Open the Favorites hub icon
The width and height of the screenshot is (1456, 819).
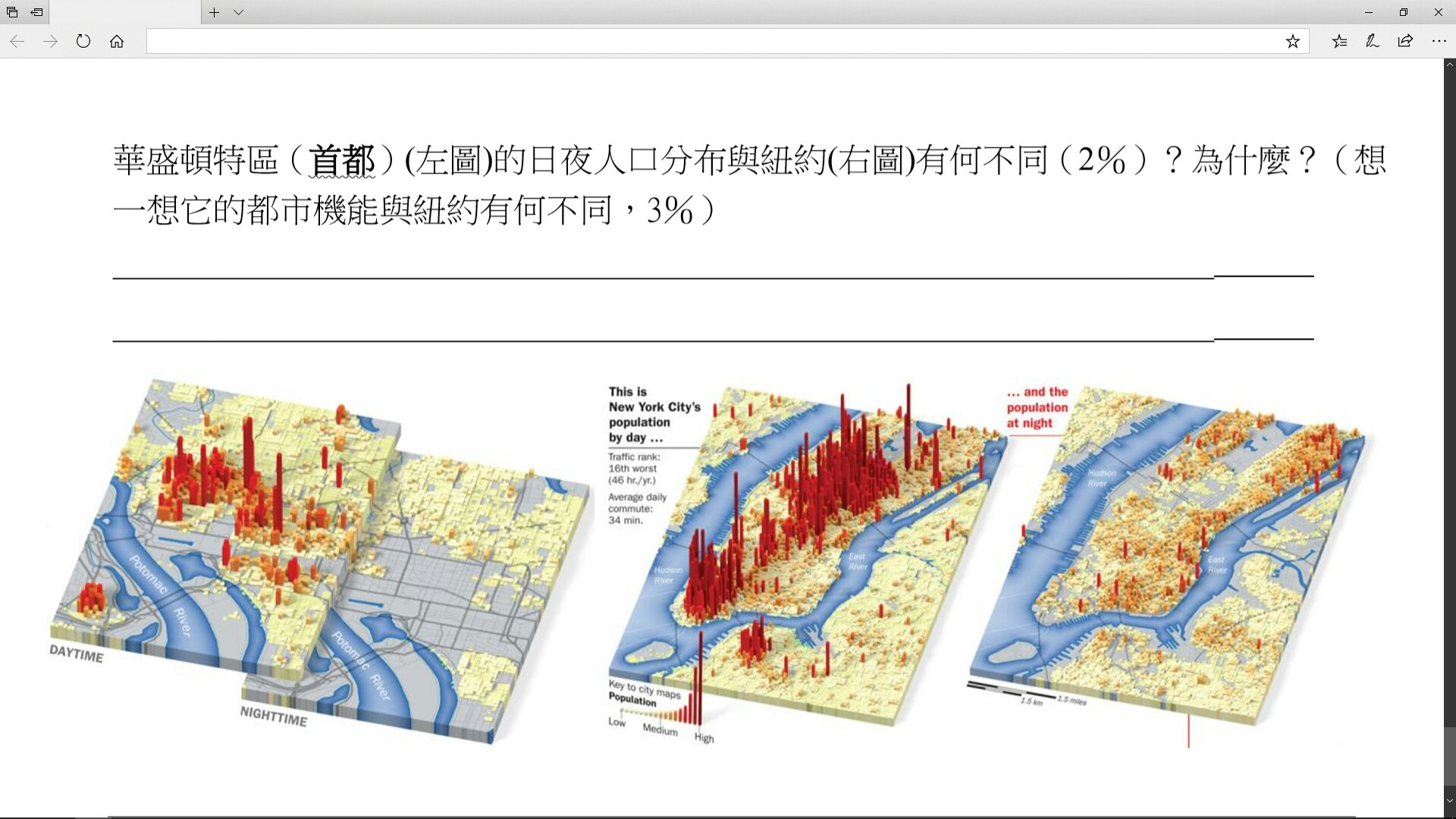[1339, 42]
